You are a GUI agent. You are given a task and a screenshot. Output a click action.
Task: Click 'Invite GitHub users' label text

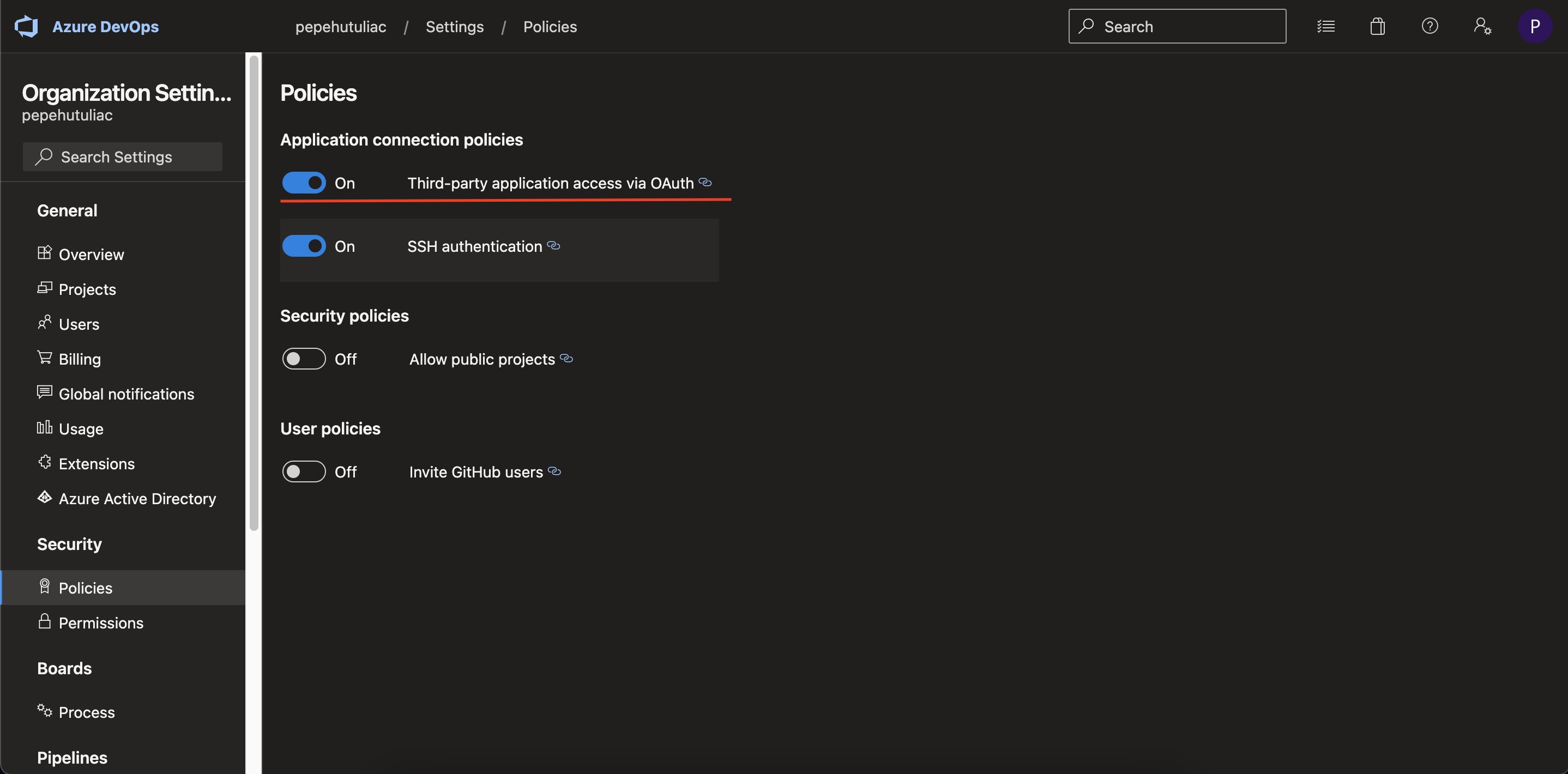click(475, 471)
